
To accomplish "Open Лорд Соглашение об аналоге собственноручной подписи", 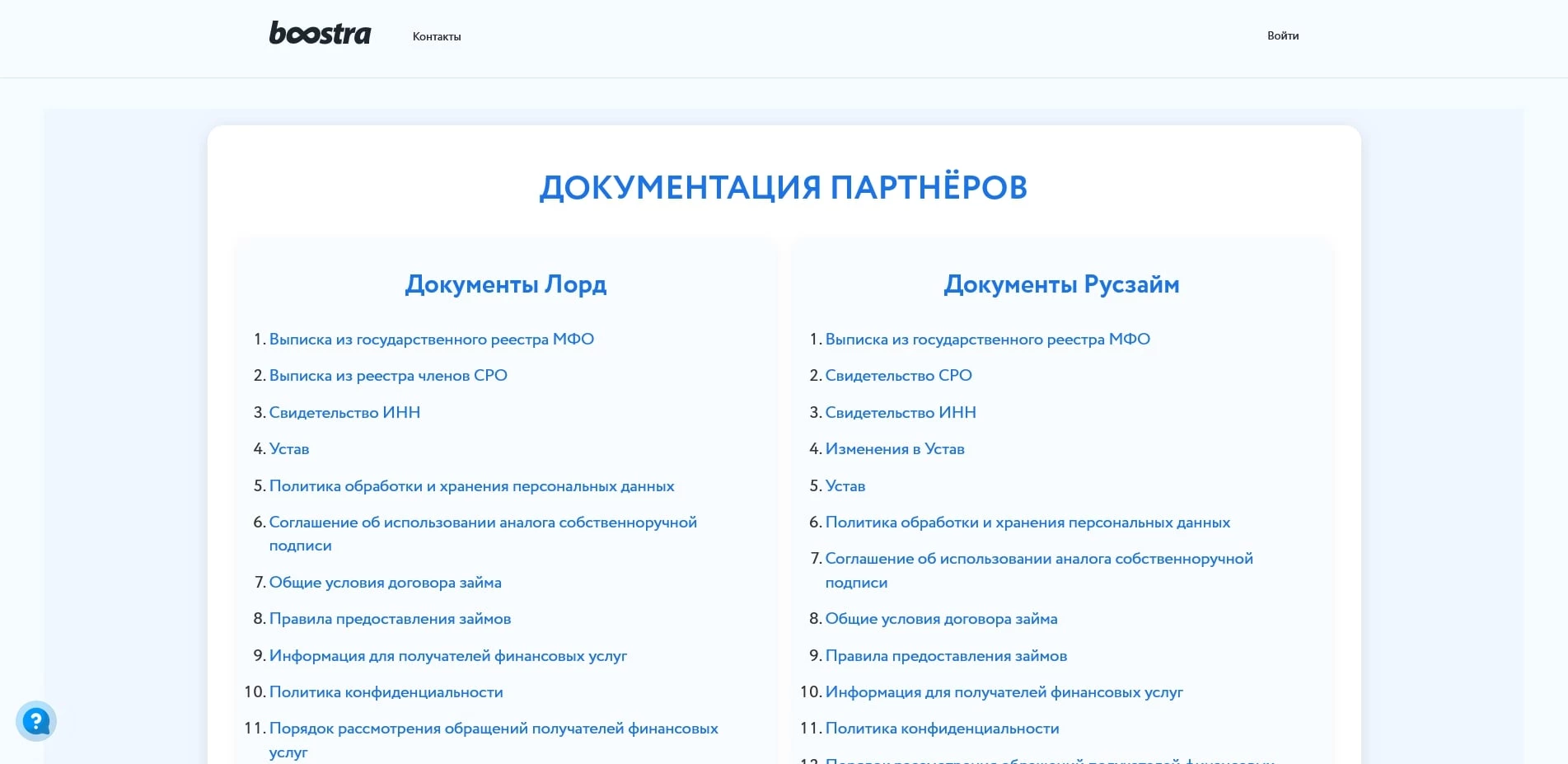I will 482,523.
